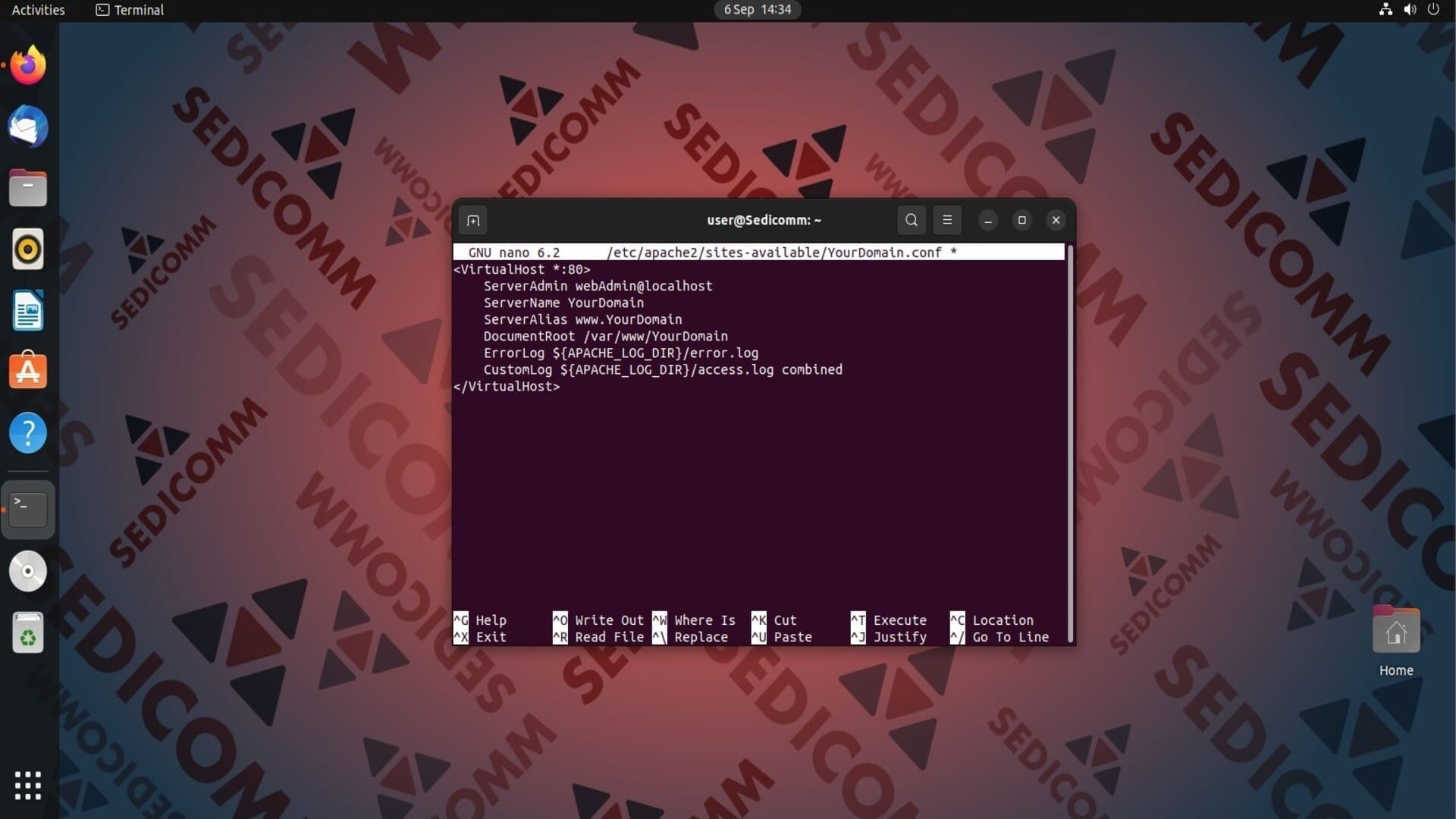1456x819 pixels.
Task: Click the ^G Help shortcut label
Action: tap(480, 620)
